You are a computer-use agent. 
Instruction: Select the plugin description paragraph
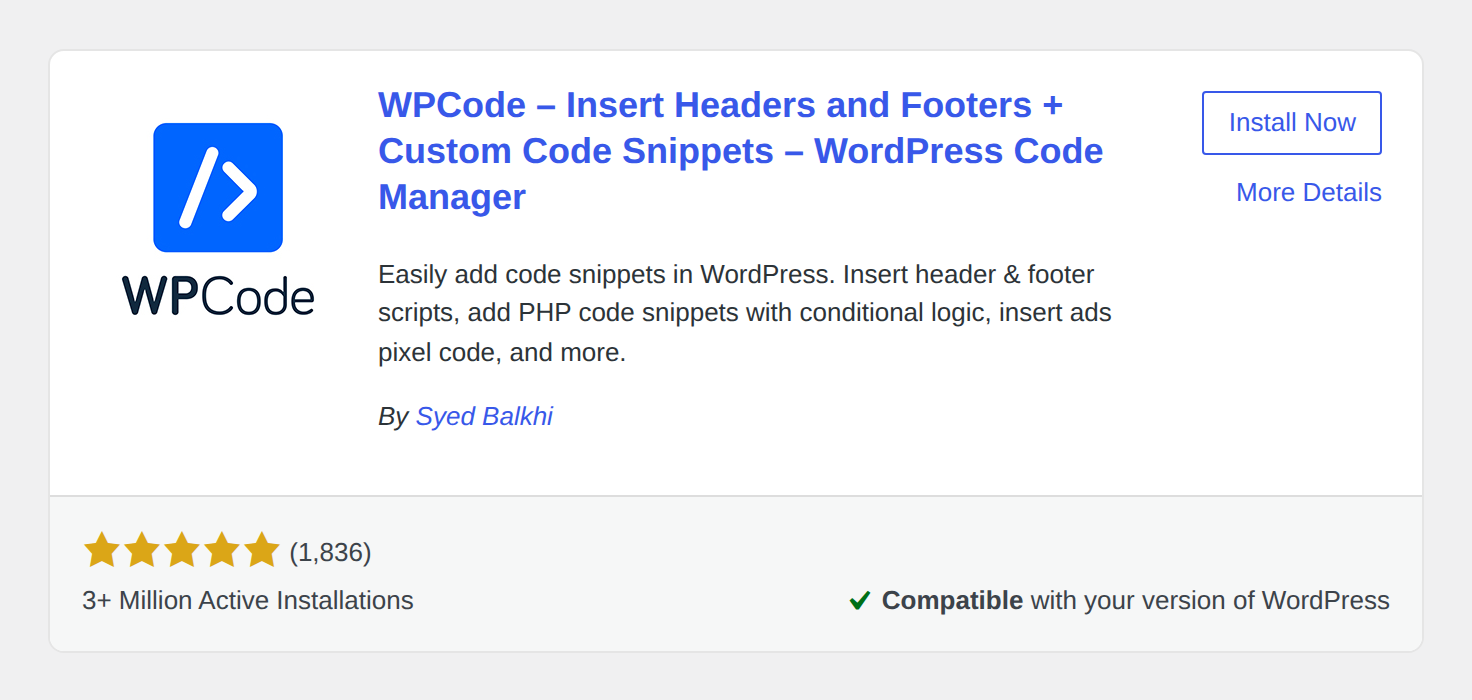[x=745, y=313]
